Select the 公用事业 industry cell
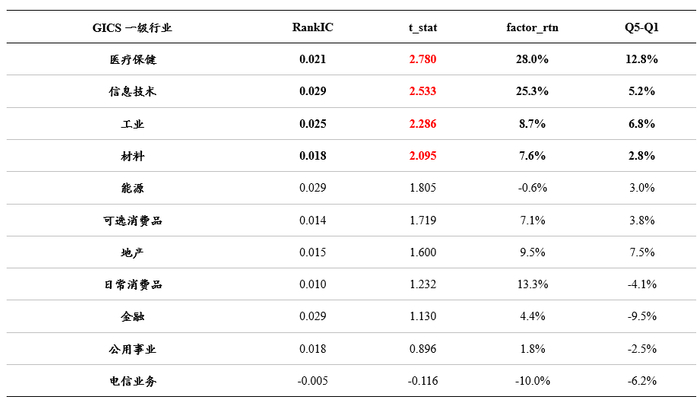The height and width of the screenshot is (403, 700). point(133,349)
